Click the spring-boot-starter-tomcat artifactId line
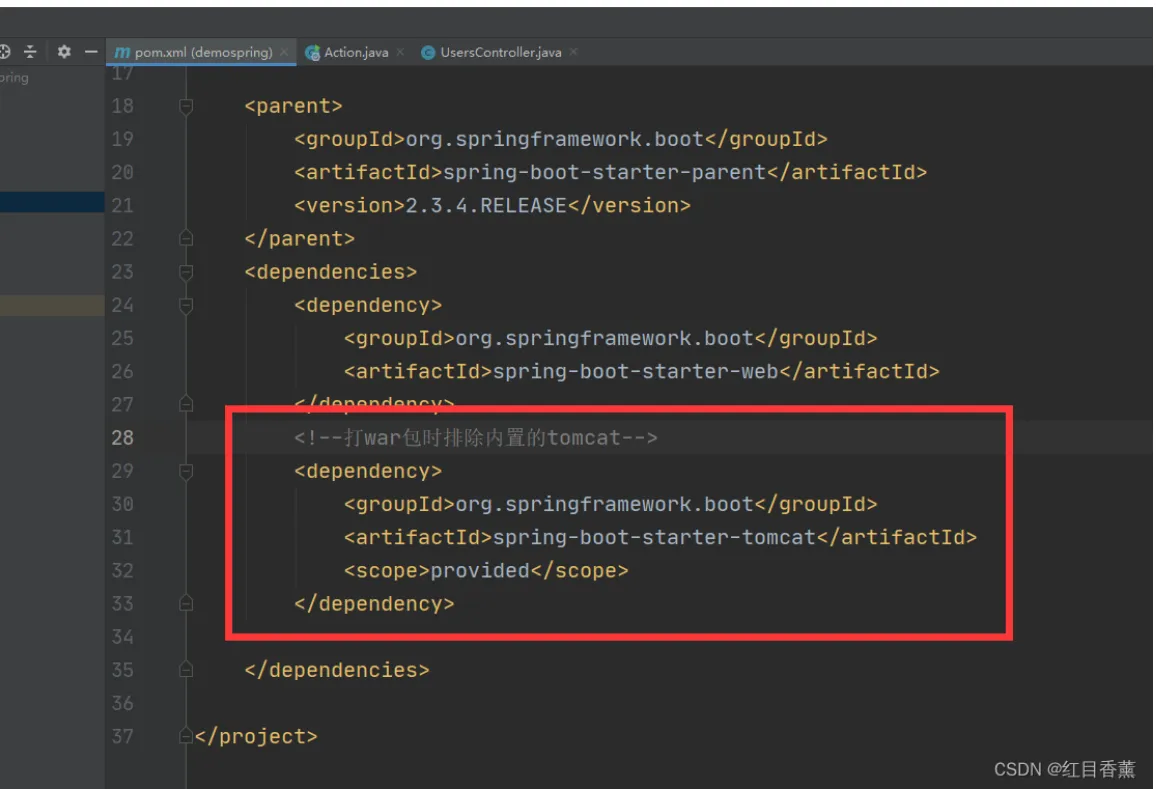1156x789 pixels. click(x=660, y=538)
